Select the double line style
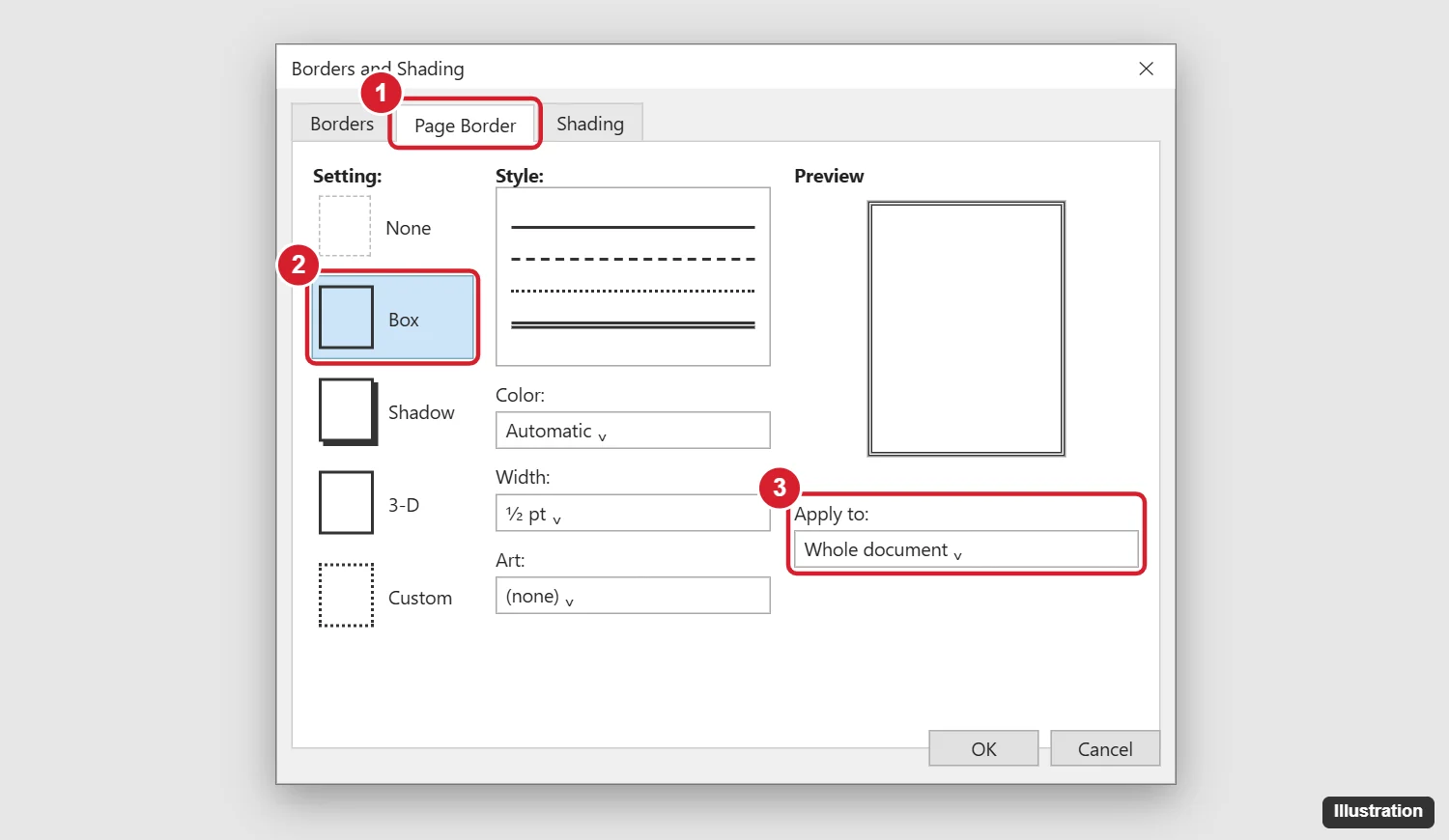Viewport: 1449px width, 840px height. tap(633, 324)
